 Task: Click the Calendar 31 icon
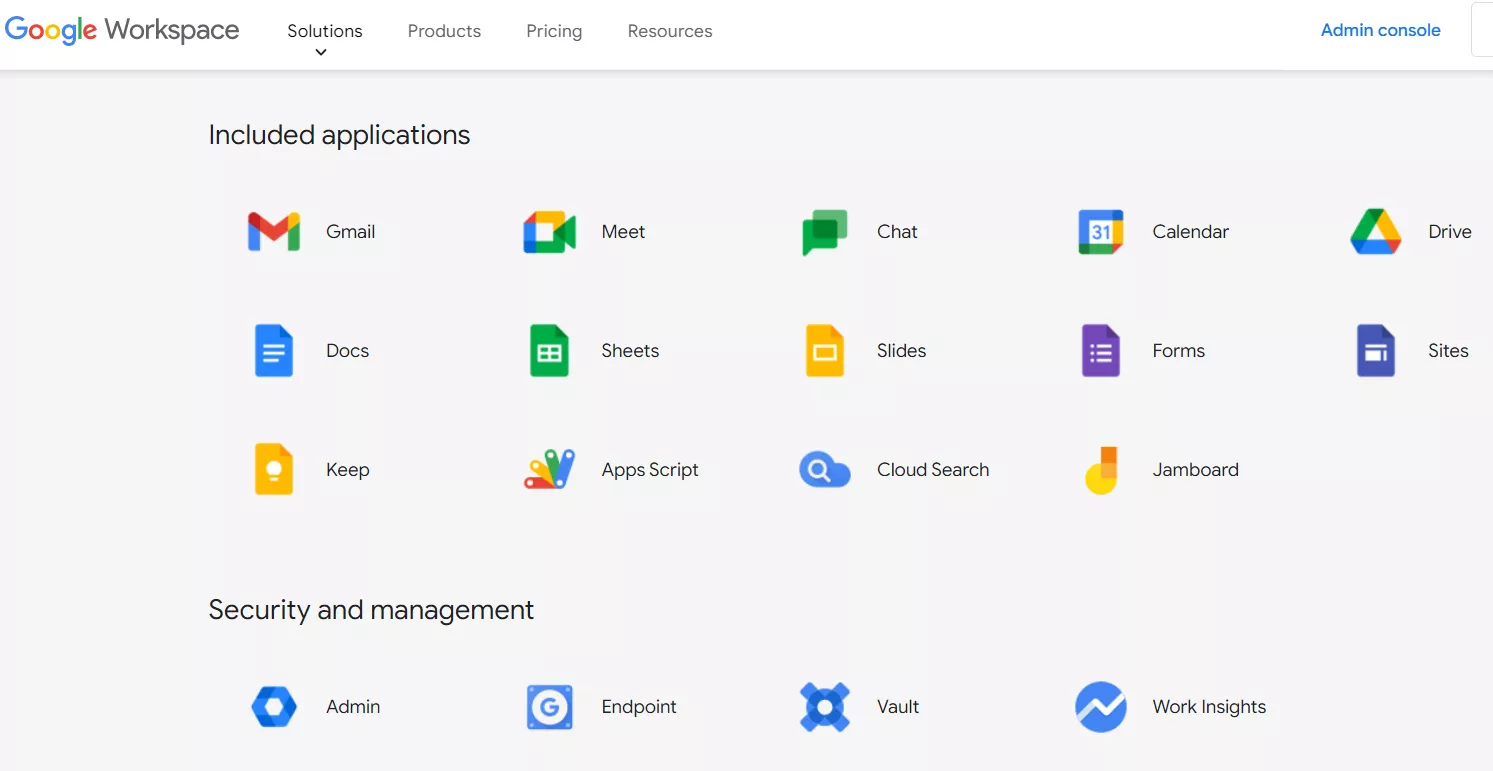(1100, 232)
